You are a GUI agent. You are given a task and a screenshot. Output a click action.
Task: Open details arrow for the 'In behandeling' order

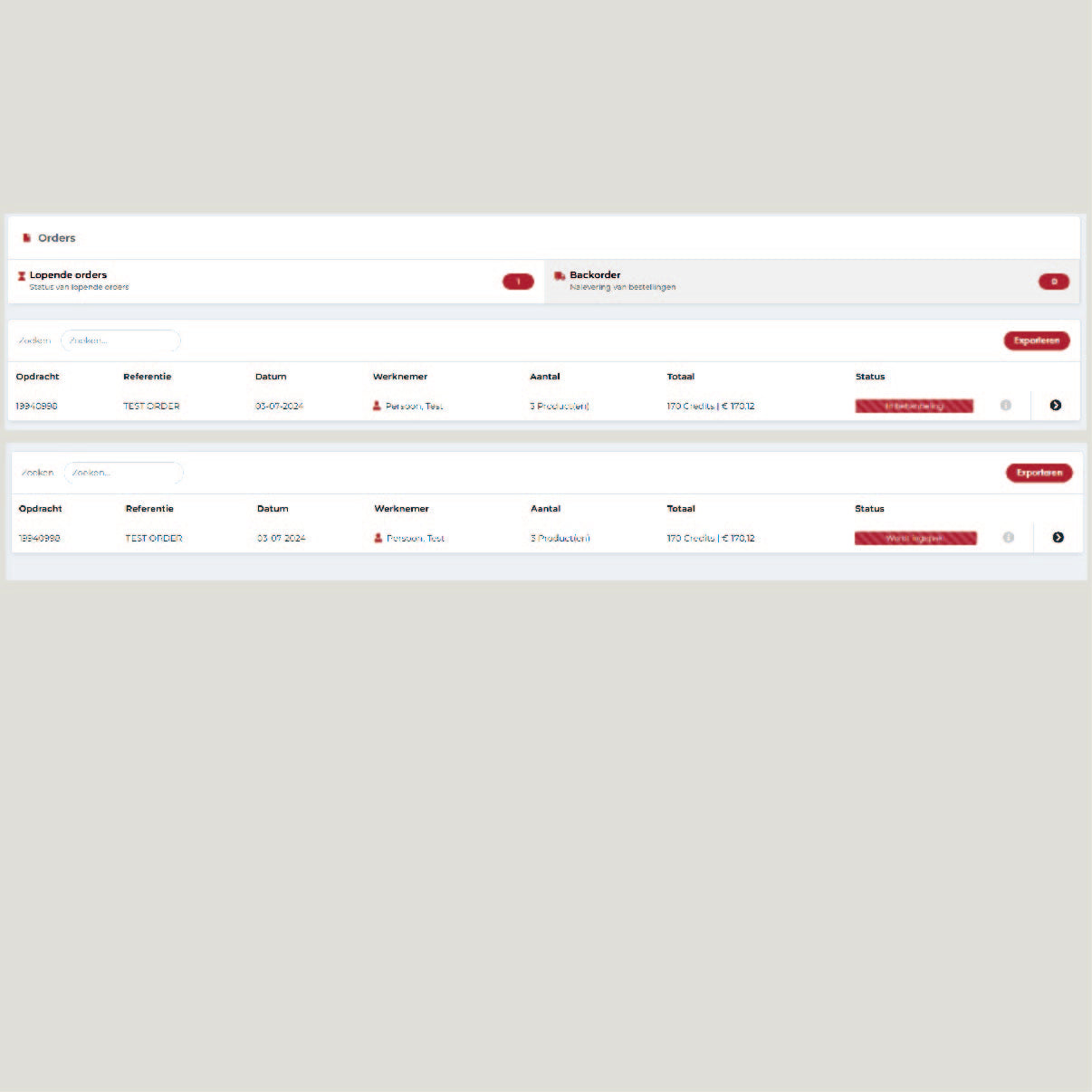[1055, 406]
